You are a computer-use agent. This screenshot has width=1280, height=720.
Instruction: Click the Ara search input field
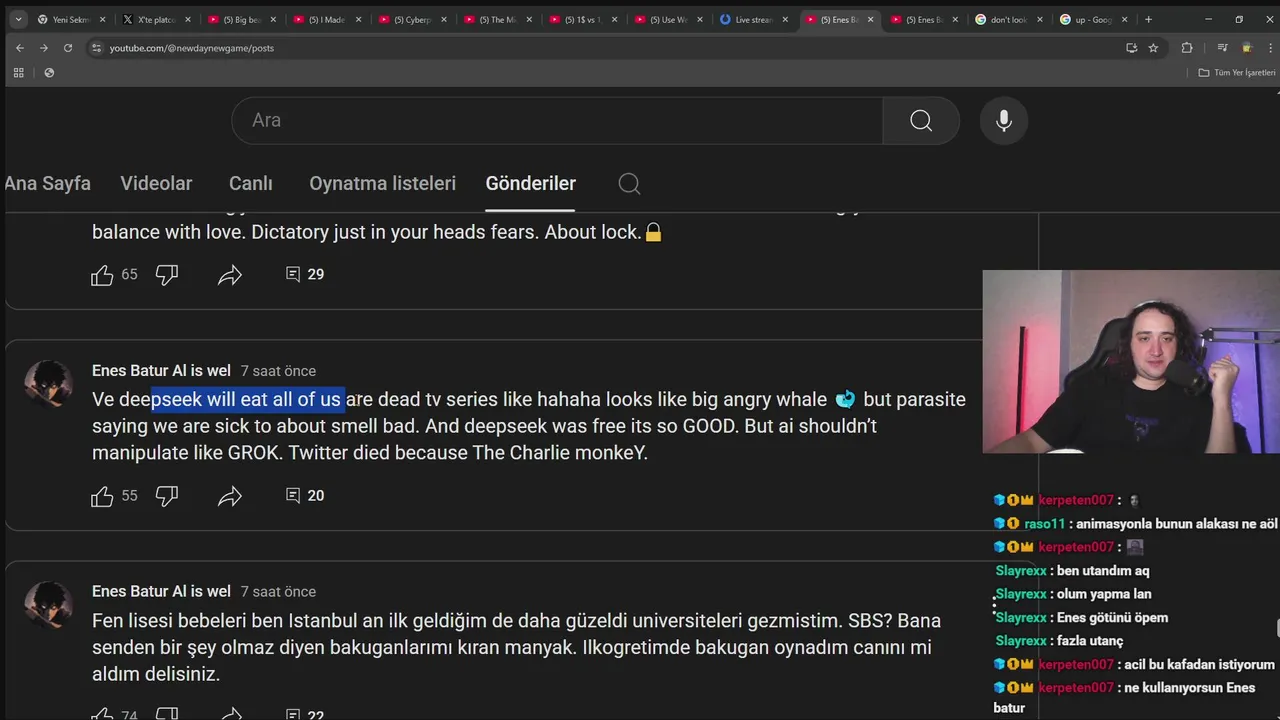click(x=557, y=121)
